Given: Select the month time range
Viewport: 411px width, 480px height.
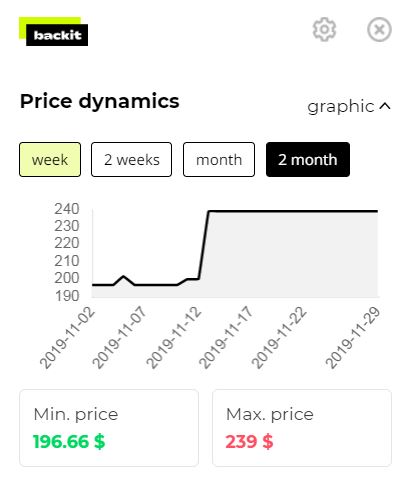Looking at the screenshot, I should tap(219, 160).
